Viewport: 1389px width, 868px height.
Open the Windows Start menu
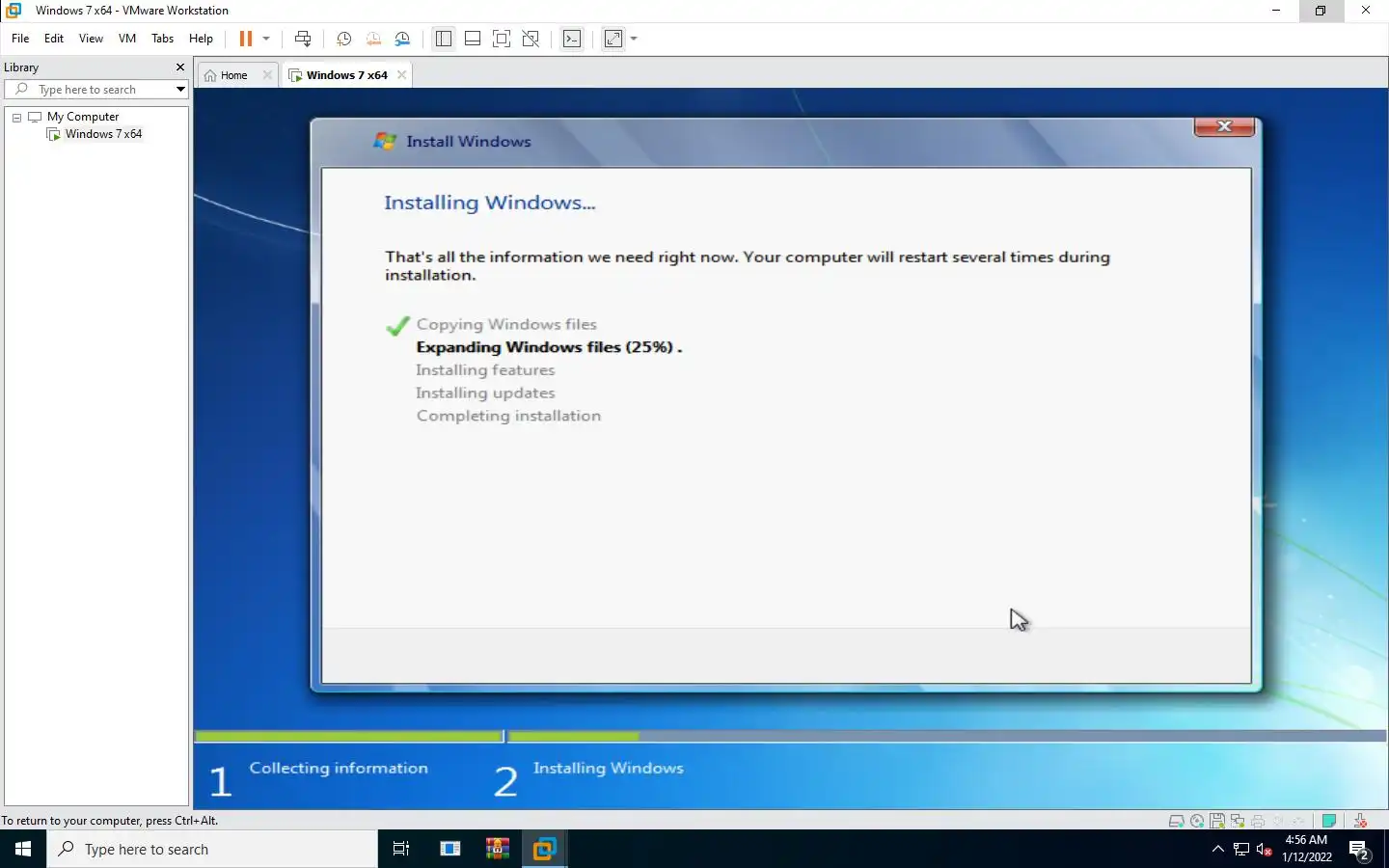(23, 849)
